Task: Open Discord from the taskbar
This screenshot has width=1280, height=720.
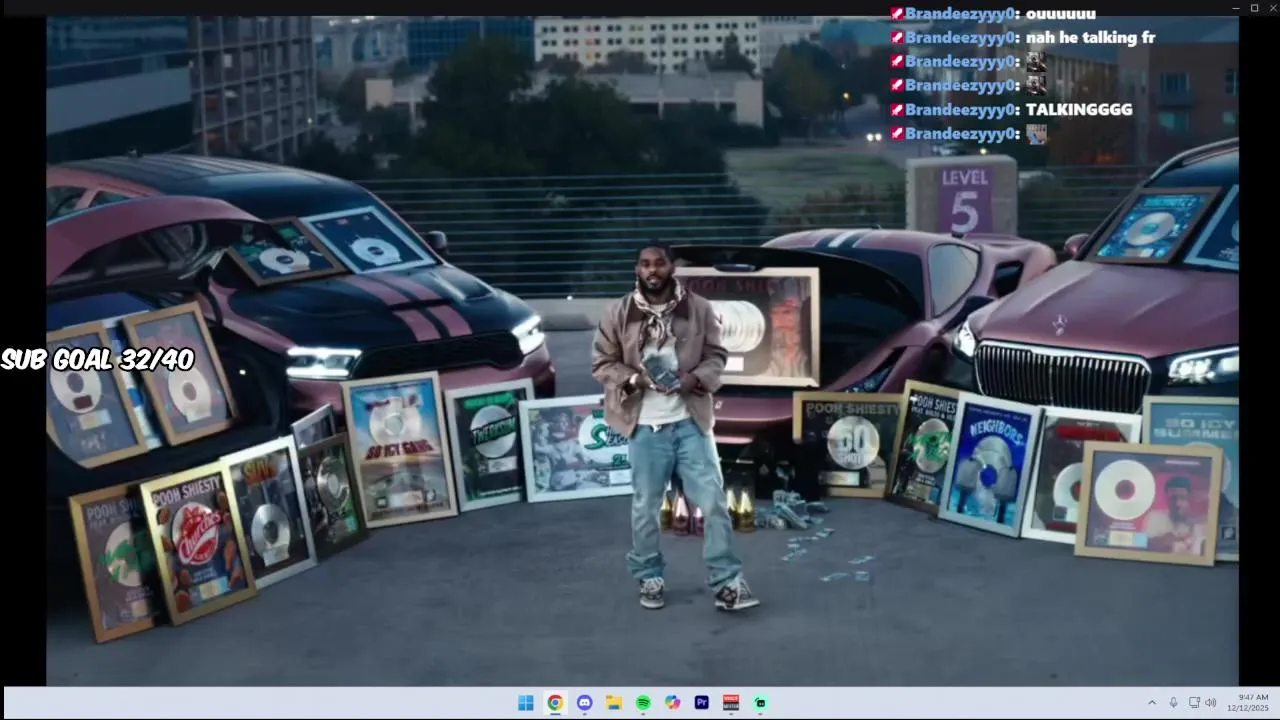Action: pyautogui.click(x=584, y=703)
